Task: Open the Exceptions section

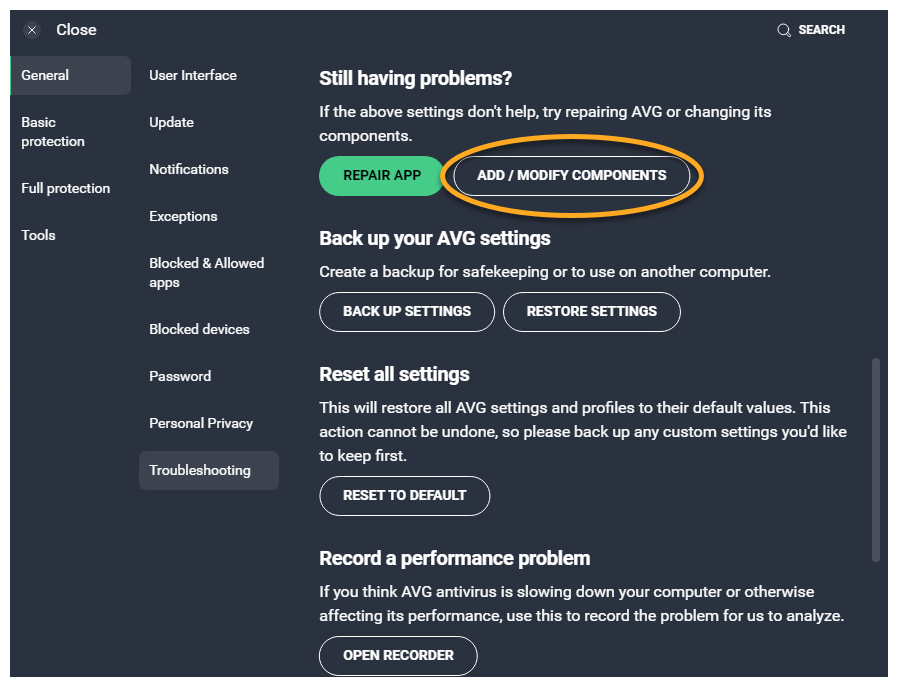Action: point(183,216)
